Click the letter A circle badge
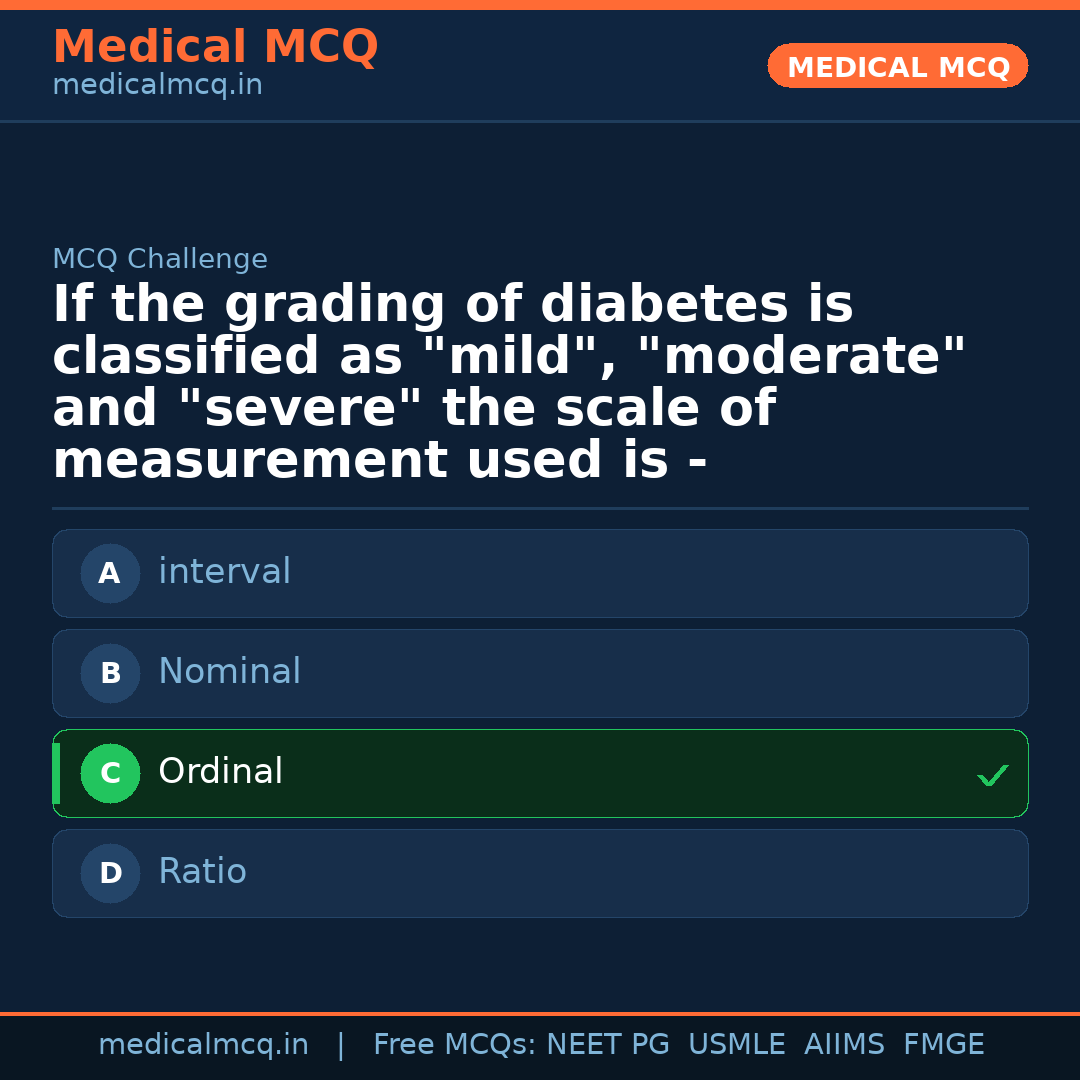 tap(110, 574)
